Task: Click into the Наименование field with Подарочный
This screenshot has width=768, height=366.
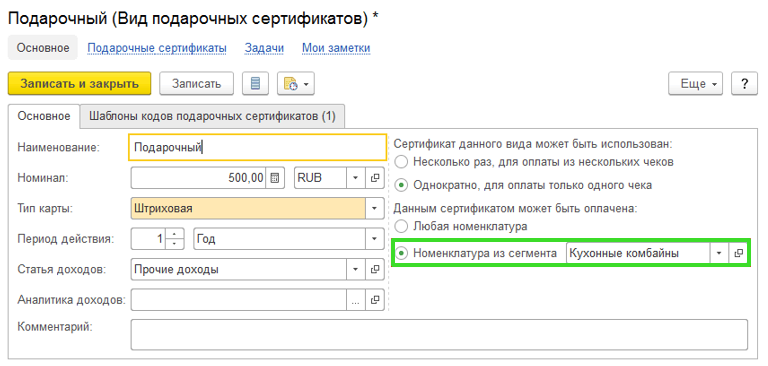Action: pos(257,147)
